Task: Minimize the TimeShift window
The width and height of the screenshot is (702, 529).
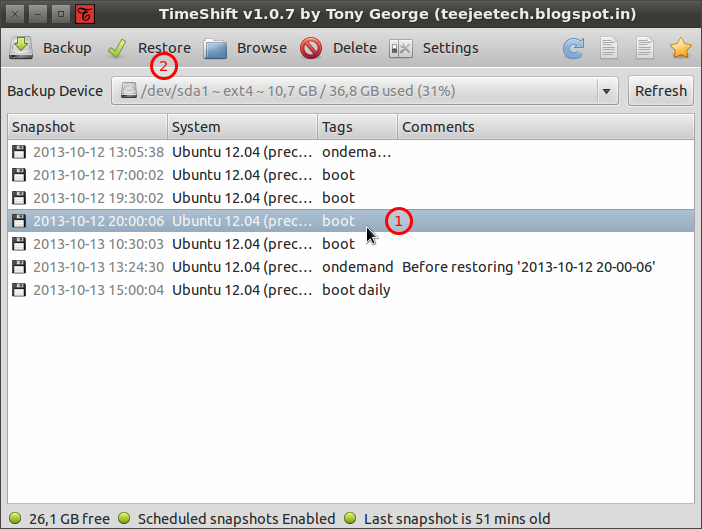Action: [x=38, y=14]
